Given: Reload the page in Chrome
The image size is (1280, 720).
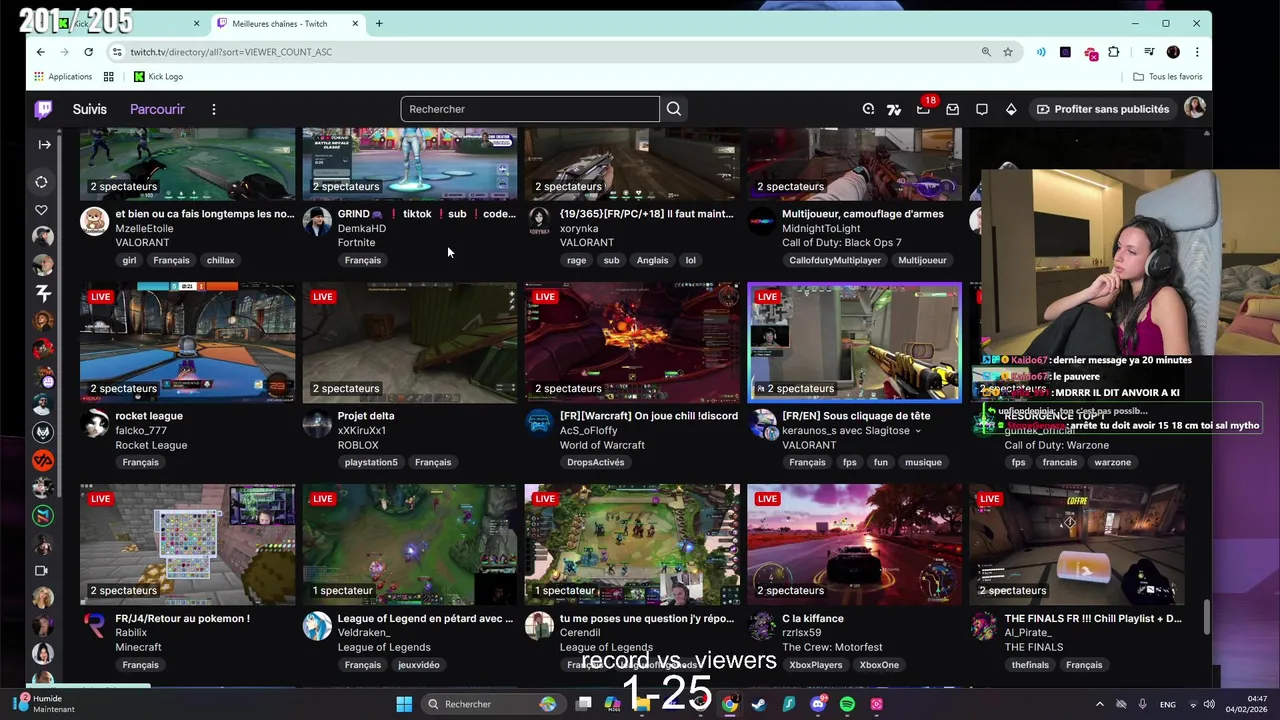Looking at the screenshot, I should [x=88, y=52].
